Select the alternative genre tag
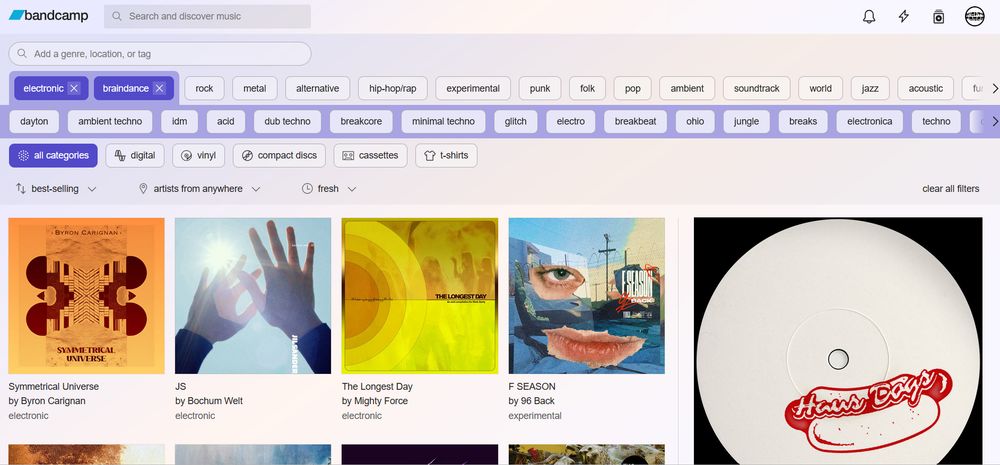 point(318,89)
